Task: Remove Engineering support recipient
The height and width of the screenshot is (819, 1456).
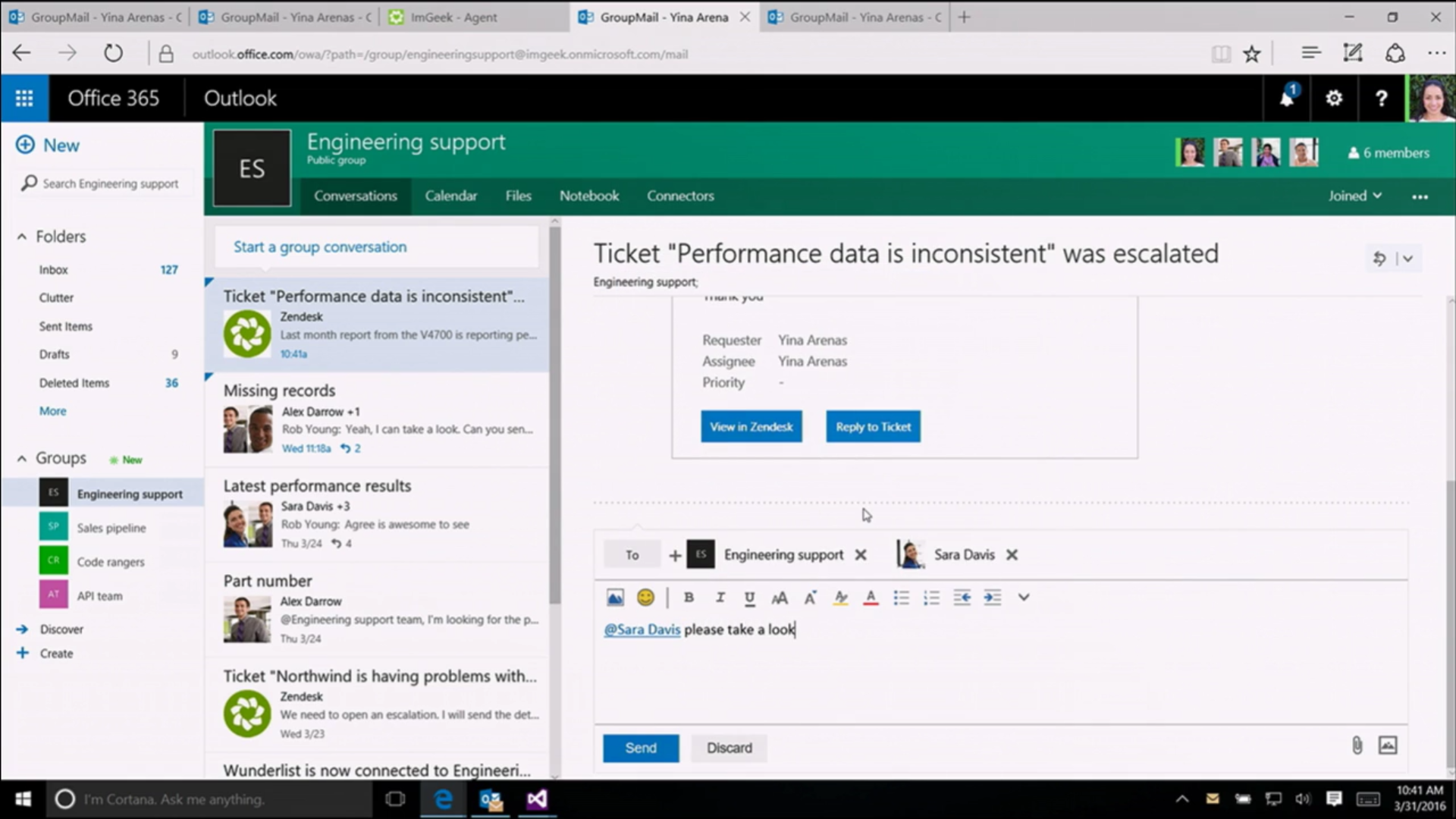Action: point(861,555)
